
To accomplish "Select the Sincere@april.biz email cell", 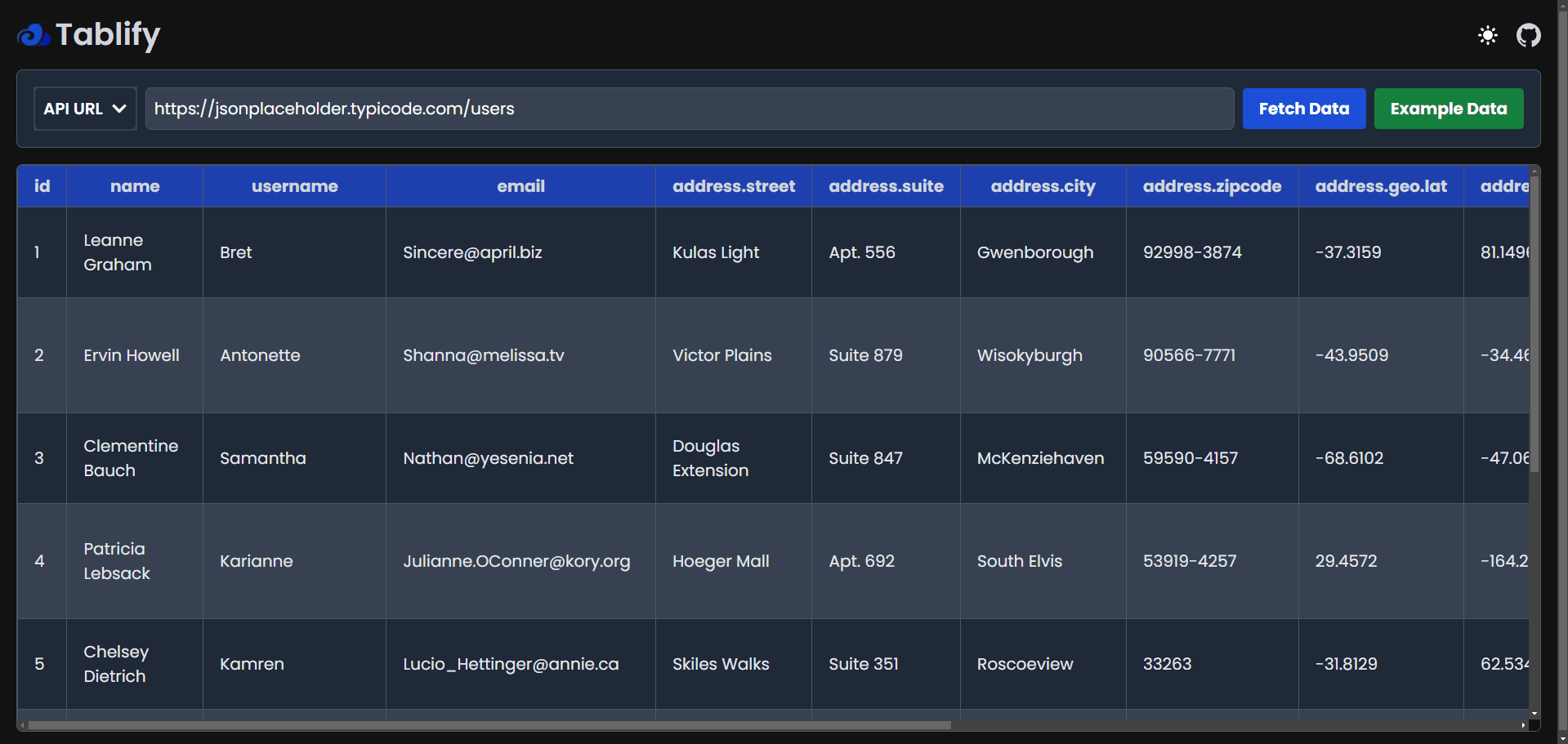I will pyautogui.click(x=472, y=252).
